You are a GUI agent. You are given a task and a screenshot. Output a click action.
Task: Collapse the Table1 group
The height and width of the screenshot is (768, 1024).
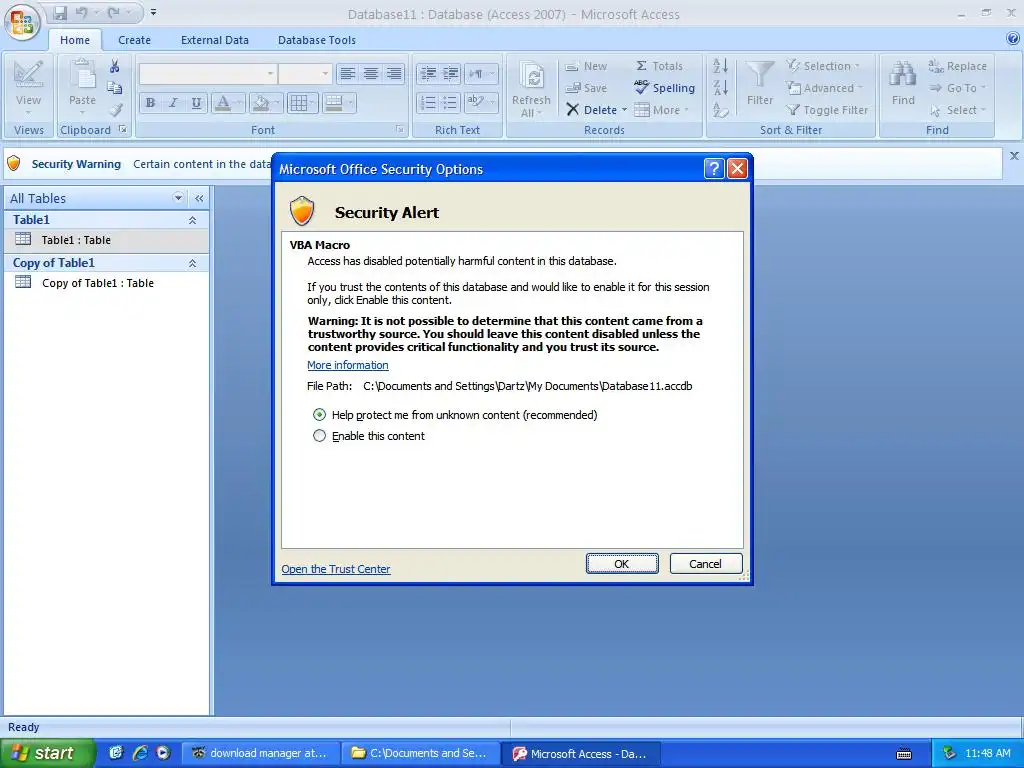(193, 220)
